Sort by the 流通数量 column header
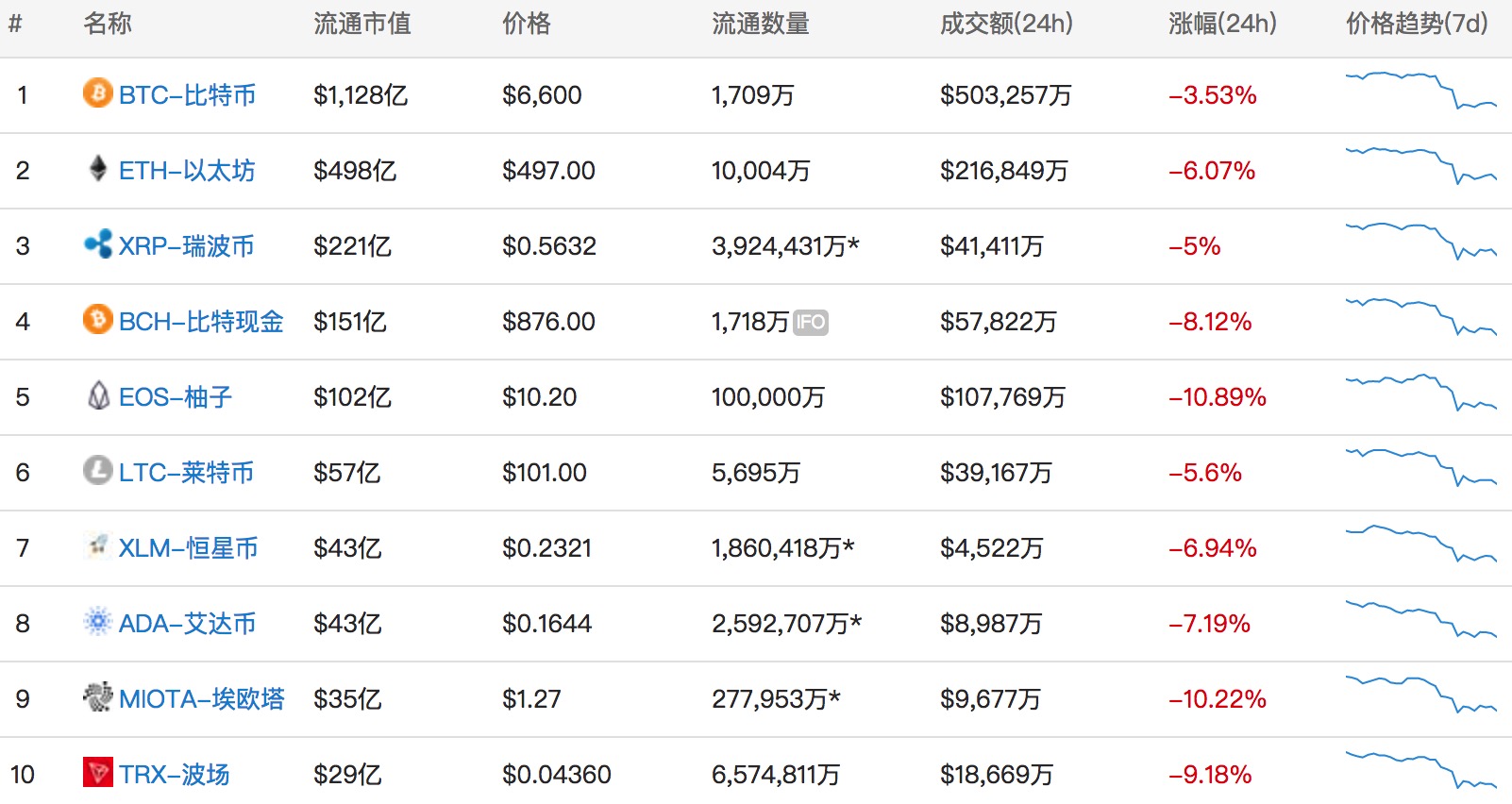Viewport: 1512px width, 804px height. click(761, 24)
